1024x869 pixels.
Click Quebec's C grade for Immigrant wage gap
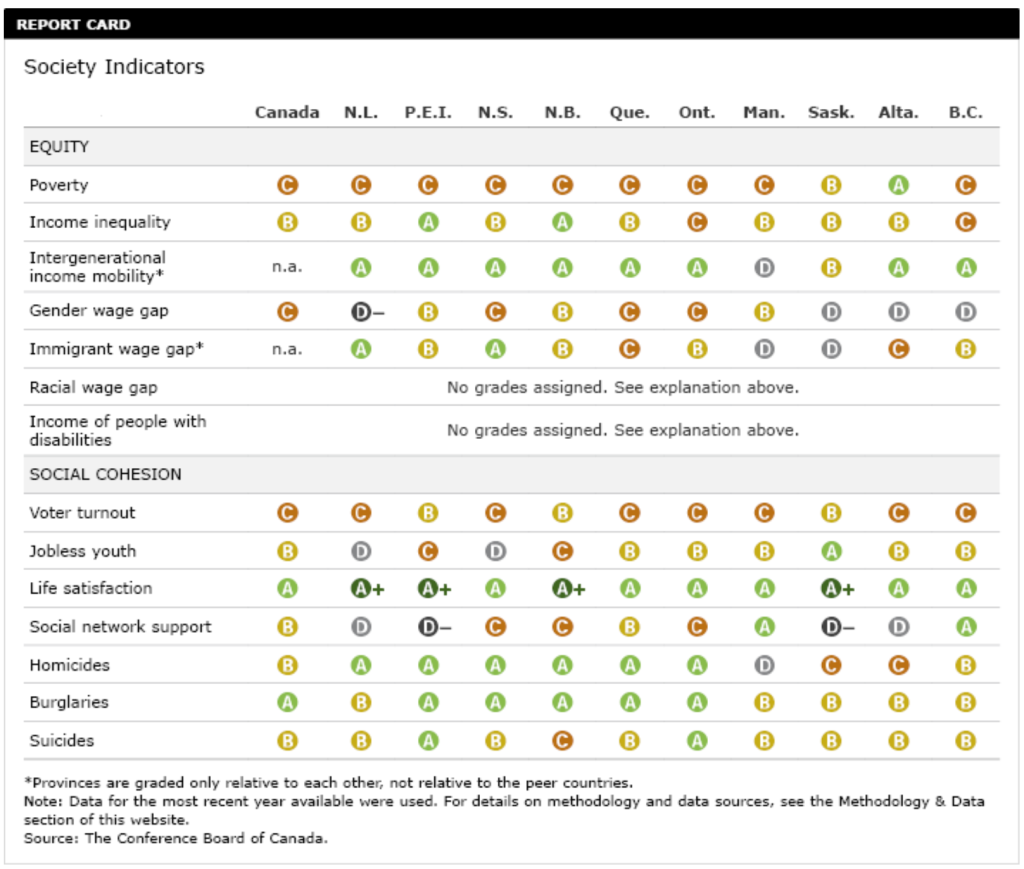[x=629, y=350]
